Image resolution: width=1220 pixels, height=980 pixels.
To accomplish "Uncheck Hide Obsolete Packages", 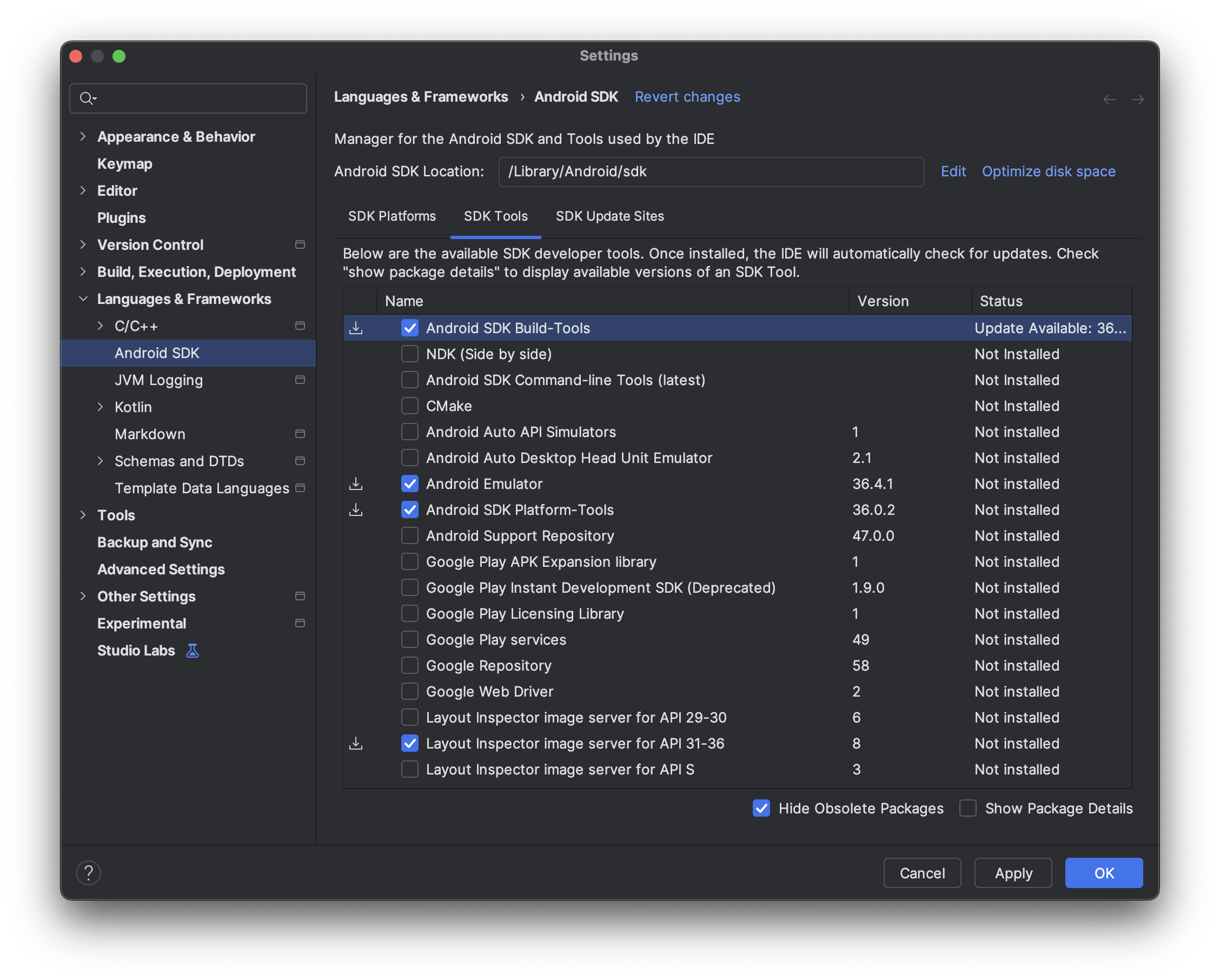I will [x=761, y=808].
